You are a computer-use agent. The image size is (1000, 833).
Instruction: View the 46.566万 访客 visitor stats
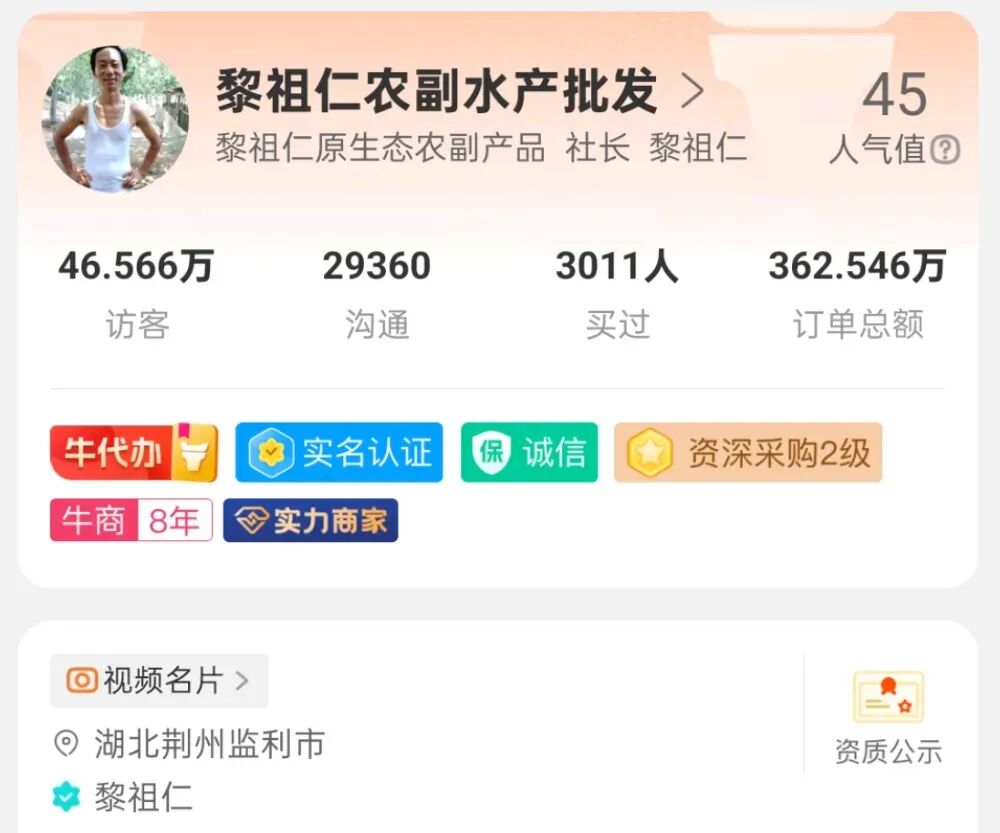click(x=136, y=293)
